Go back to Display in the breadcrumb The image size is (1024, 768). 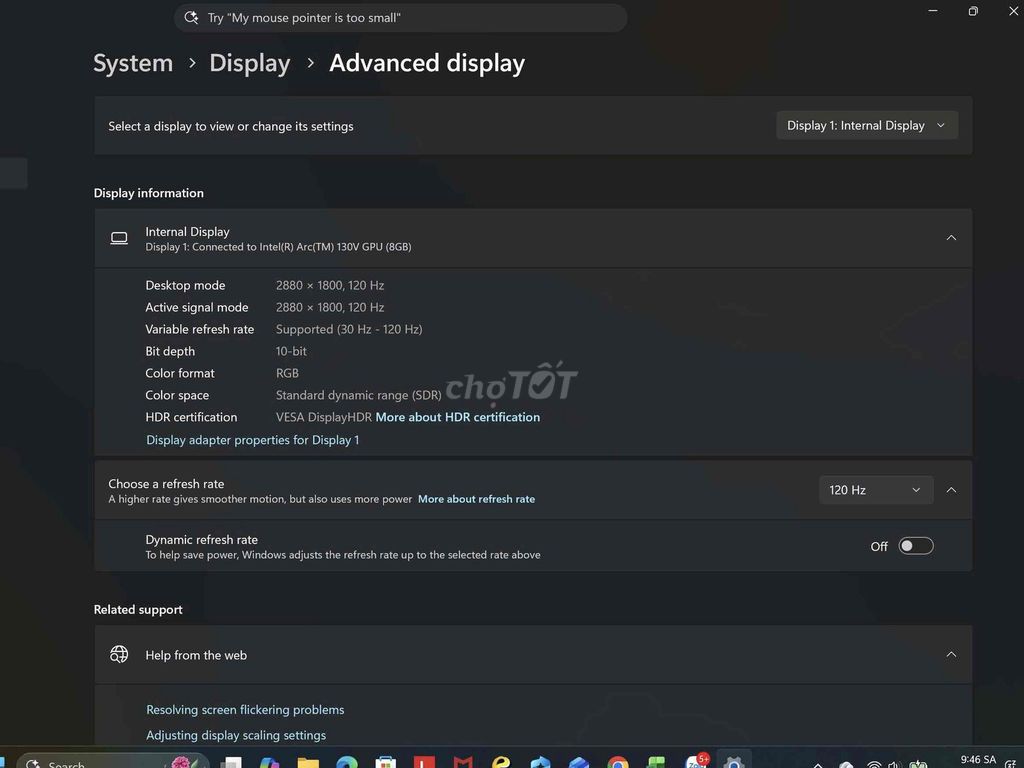tap(249, 63)
